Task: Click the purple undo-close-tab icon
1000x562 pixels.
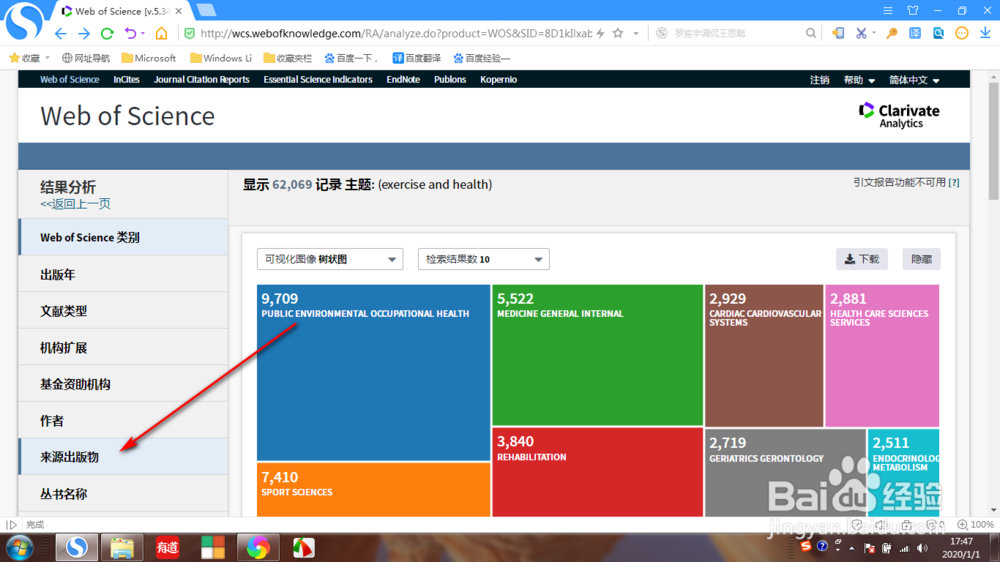Action: click(131, 33)
